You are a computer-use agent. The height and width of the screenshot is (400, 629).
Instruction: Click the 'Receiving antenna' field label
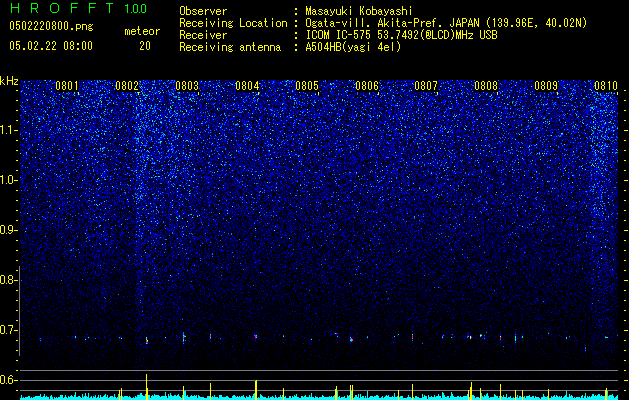tap(230, 47)
